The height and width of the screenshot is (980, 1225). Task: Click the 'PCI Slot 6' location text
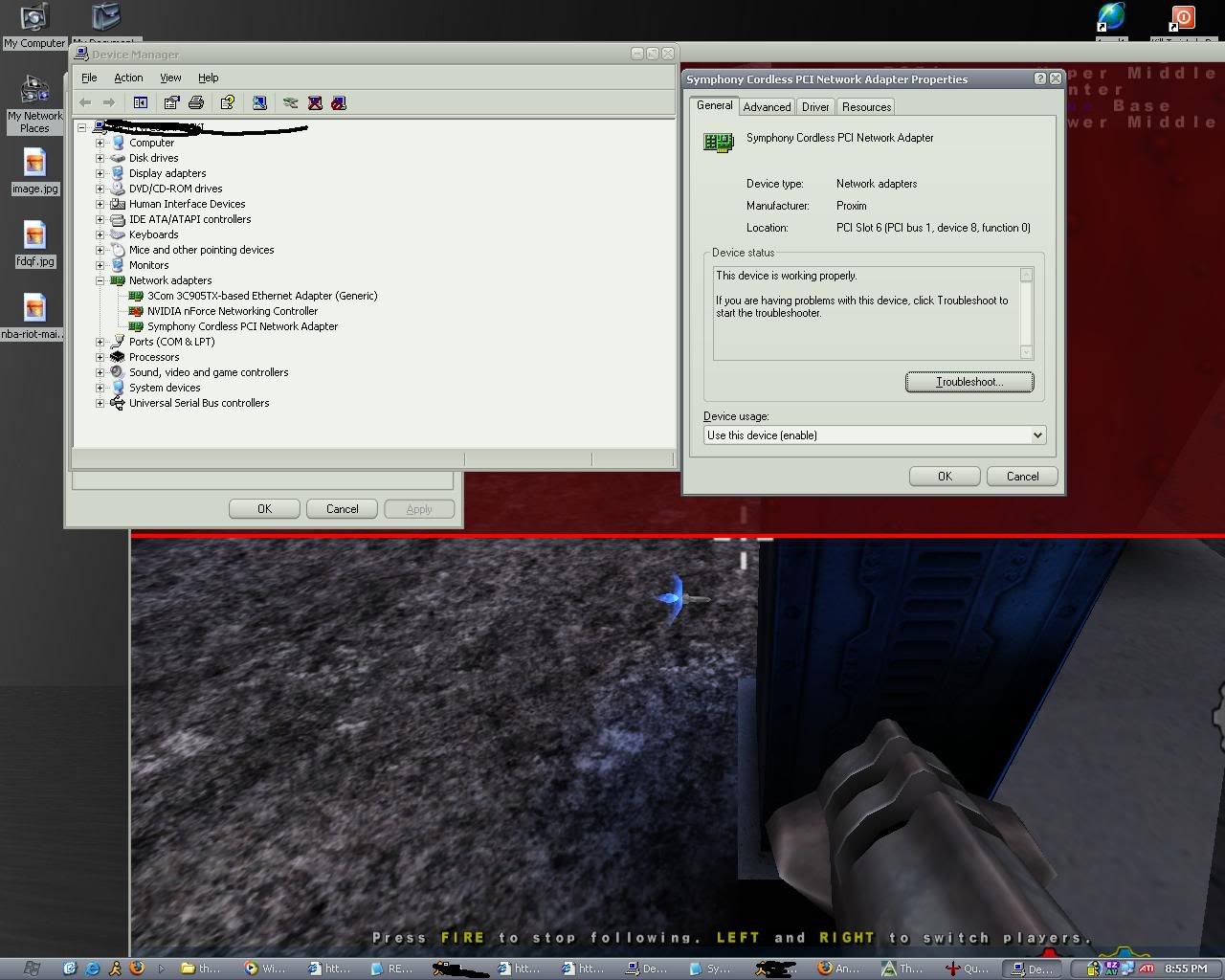[x=933, y=228]
